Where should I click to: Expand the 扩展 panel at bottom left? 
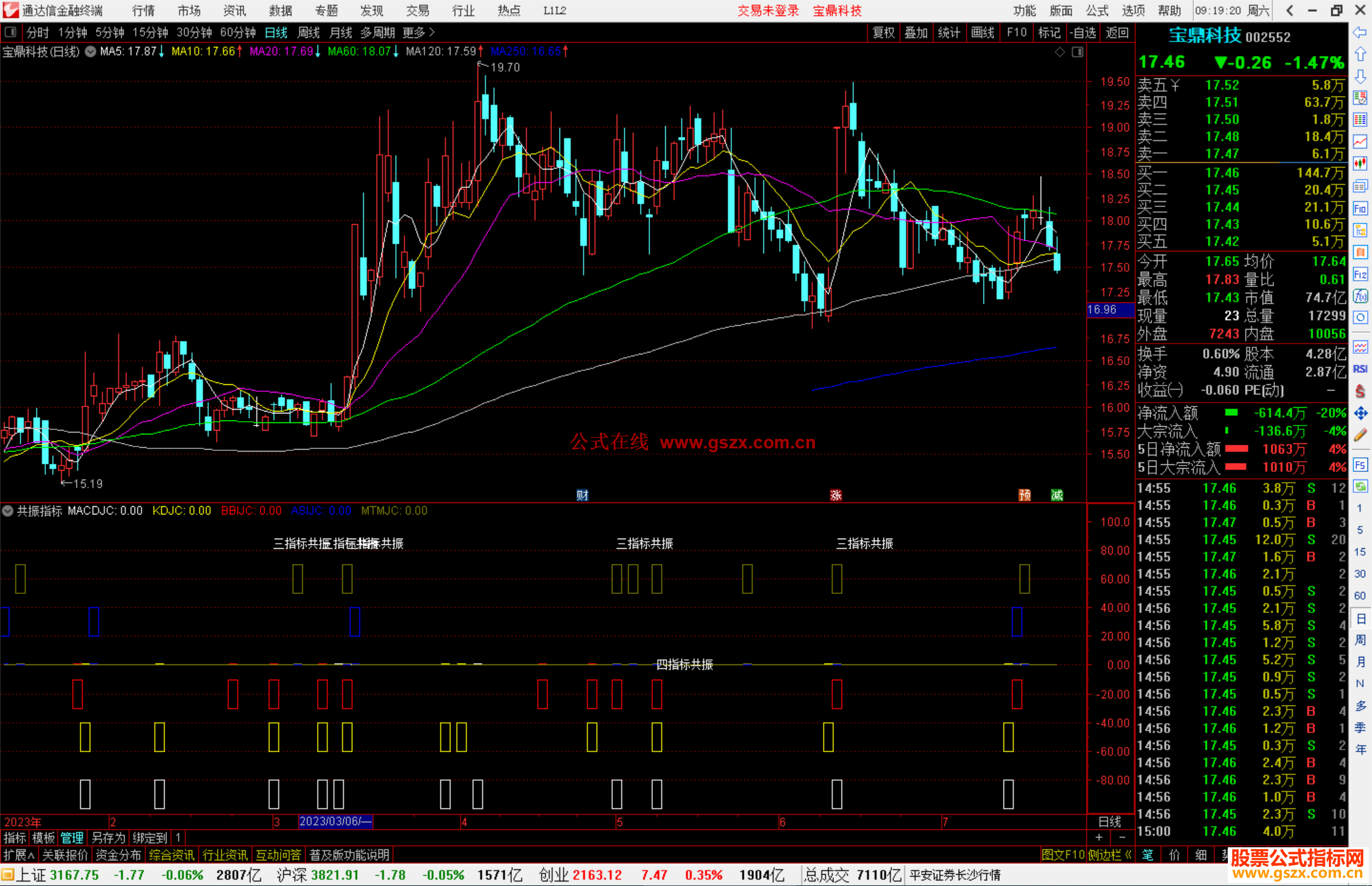[18, 855]
